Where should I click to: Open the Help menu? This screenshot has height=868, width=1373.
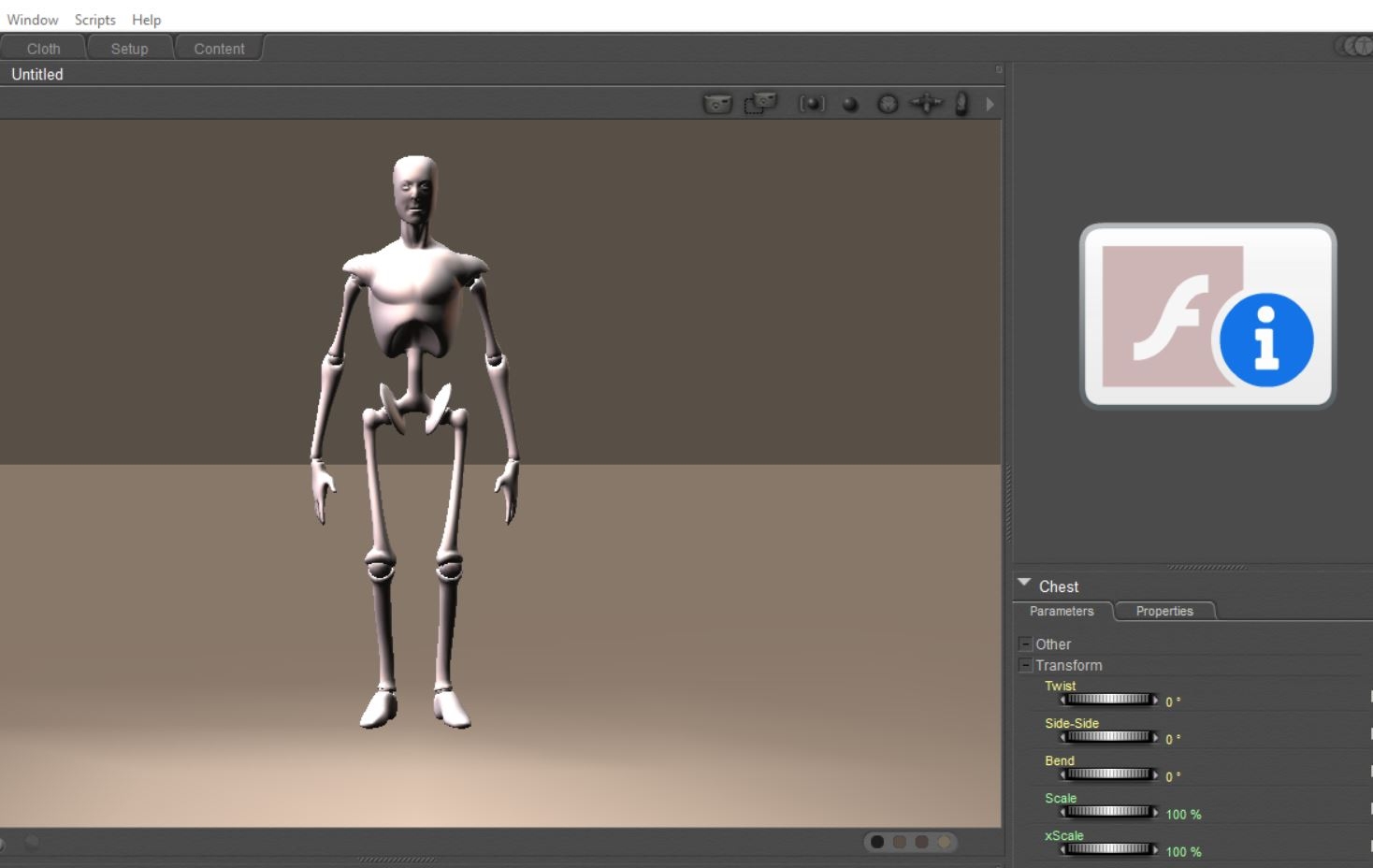click(146, 20)
